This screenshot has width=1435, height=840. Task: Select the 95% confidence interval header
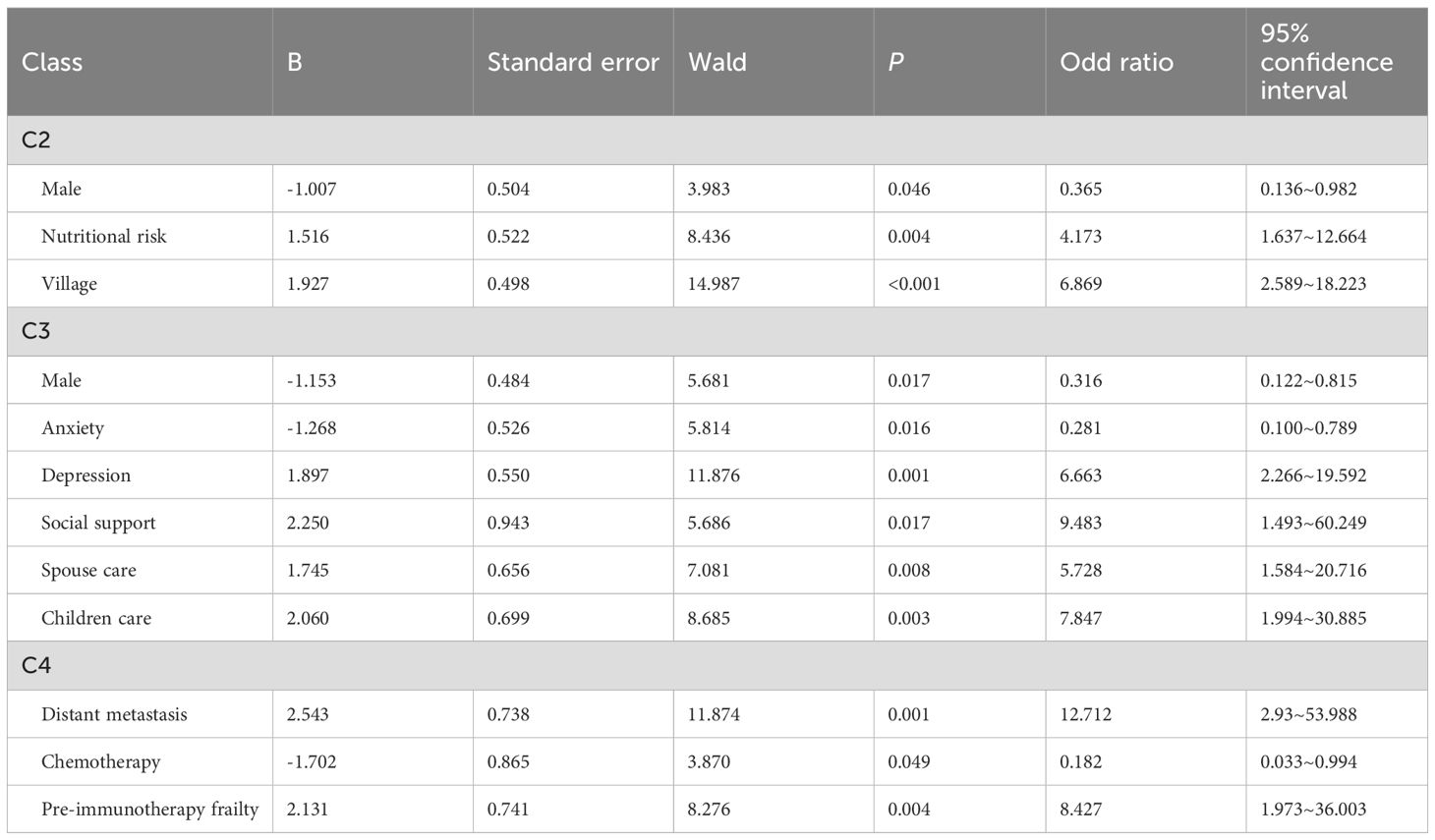coord(1326,62)
